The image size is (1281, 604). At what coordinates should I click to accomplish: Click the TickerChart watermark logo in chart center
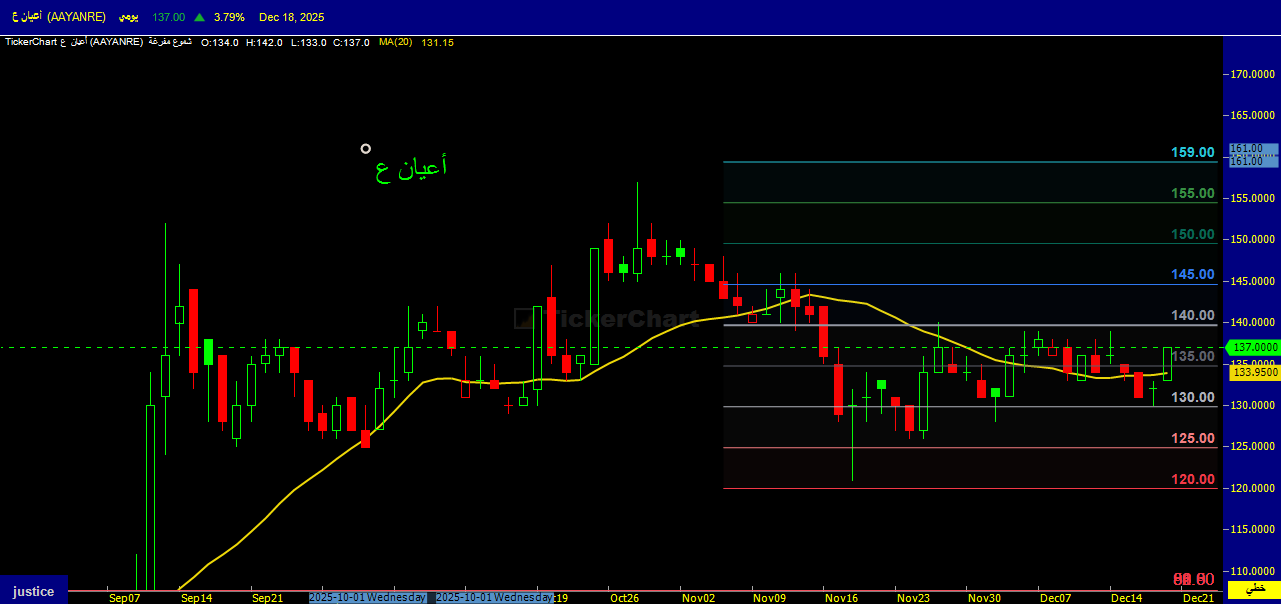(x=607, y=319)
